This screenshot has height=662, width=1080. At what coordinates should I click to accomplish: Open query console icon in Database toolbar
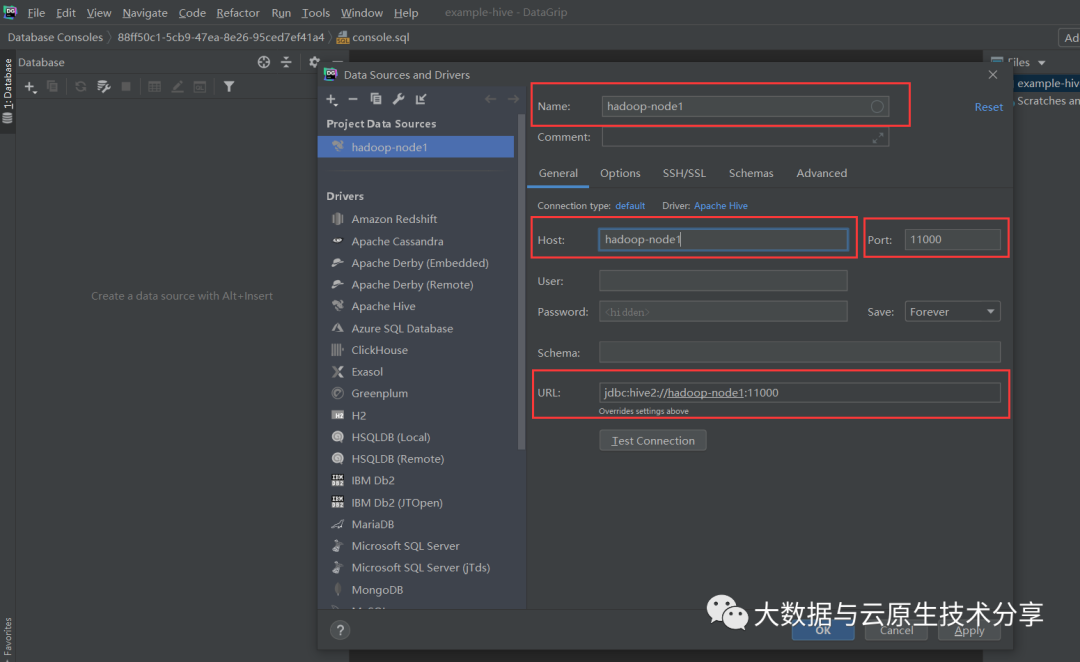(200, 86)
